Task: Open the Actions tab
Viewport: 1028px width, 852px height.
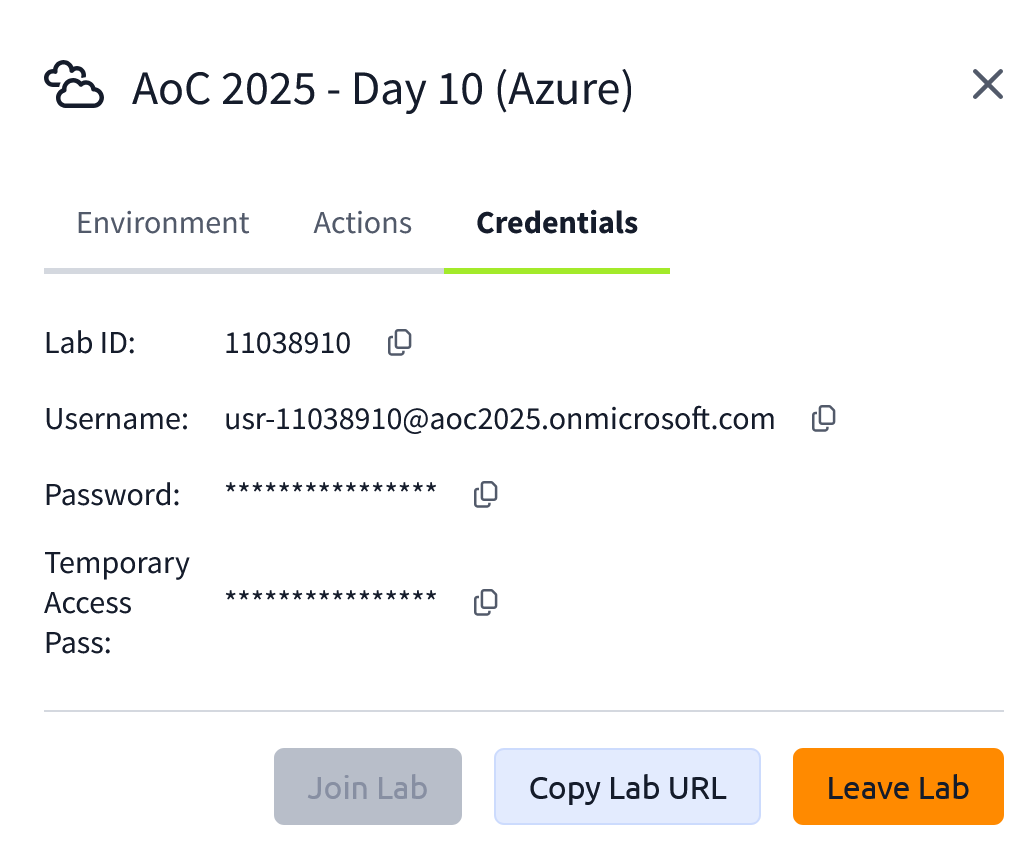Action: [x=362, y=222]
